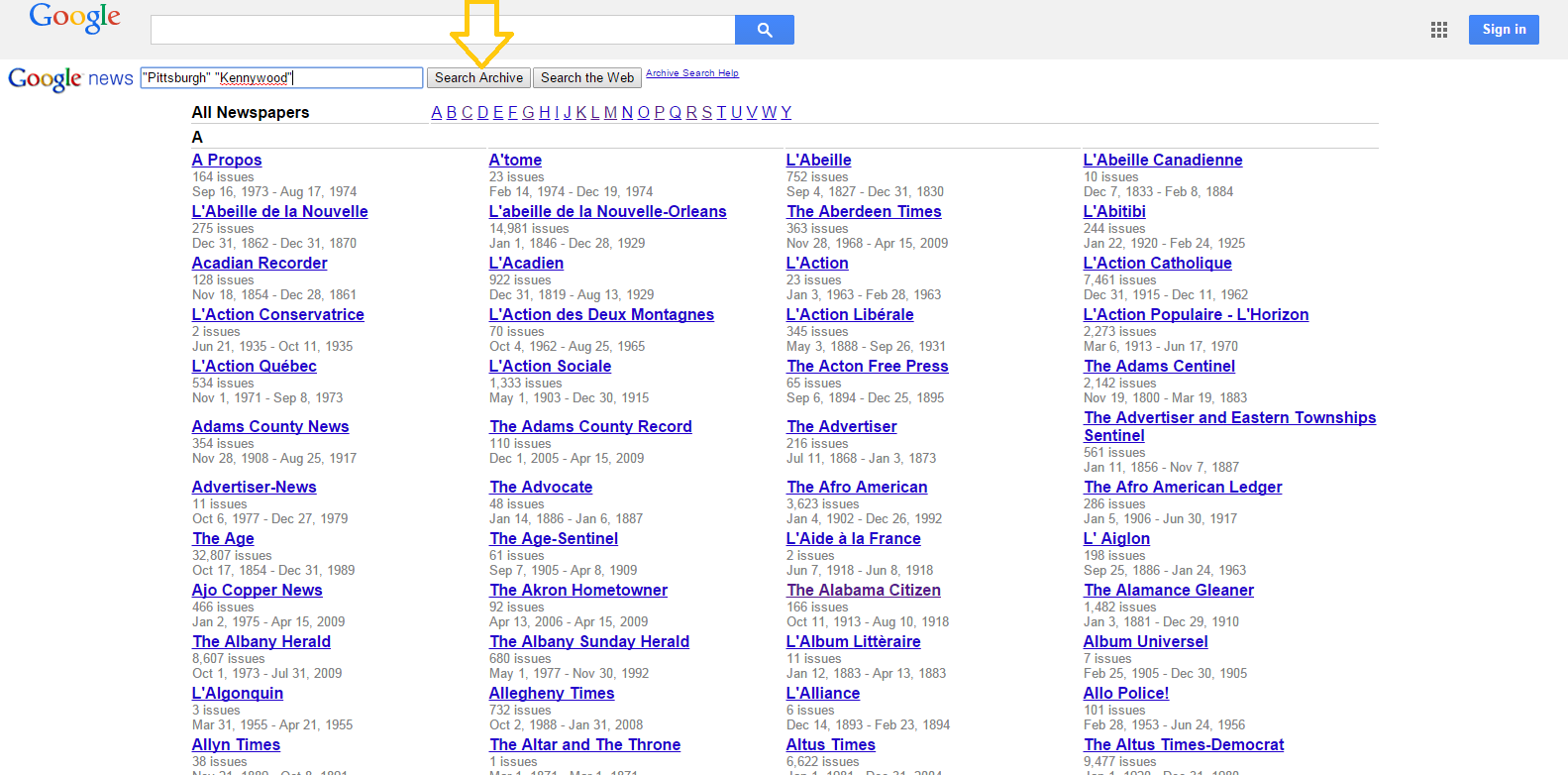This screenshot has height=775, width=1568.
Task: Open L'abeille de la Nouvelle-Orleans
Action: pyautogui.click(x=608, y=212)
